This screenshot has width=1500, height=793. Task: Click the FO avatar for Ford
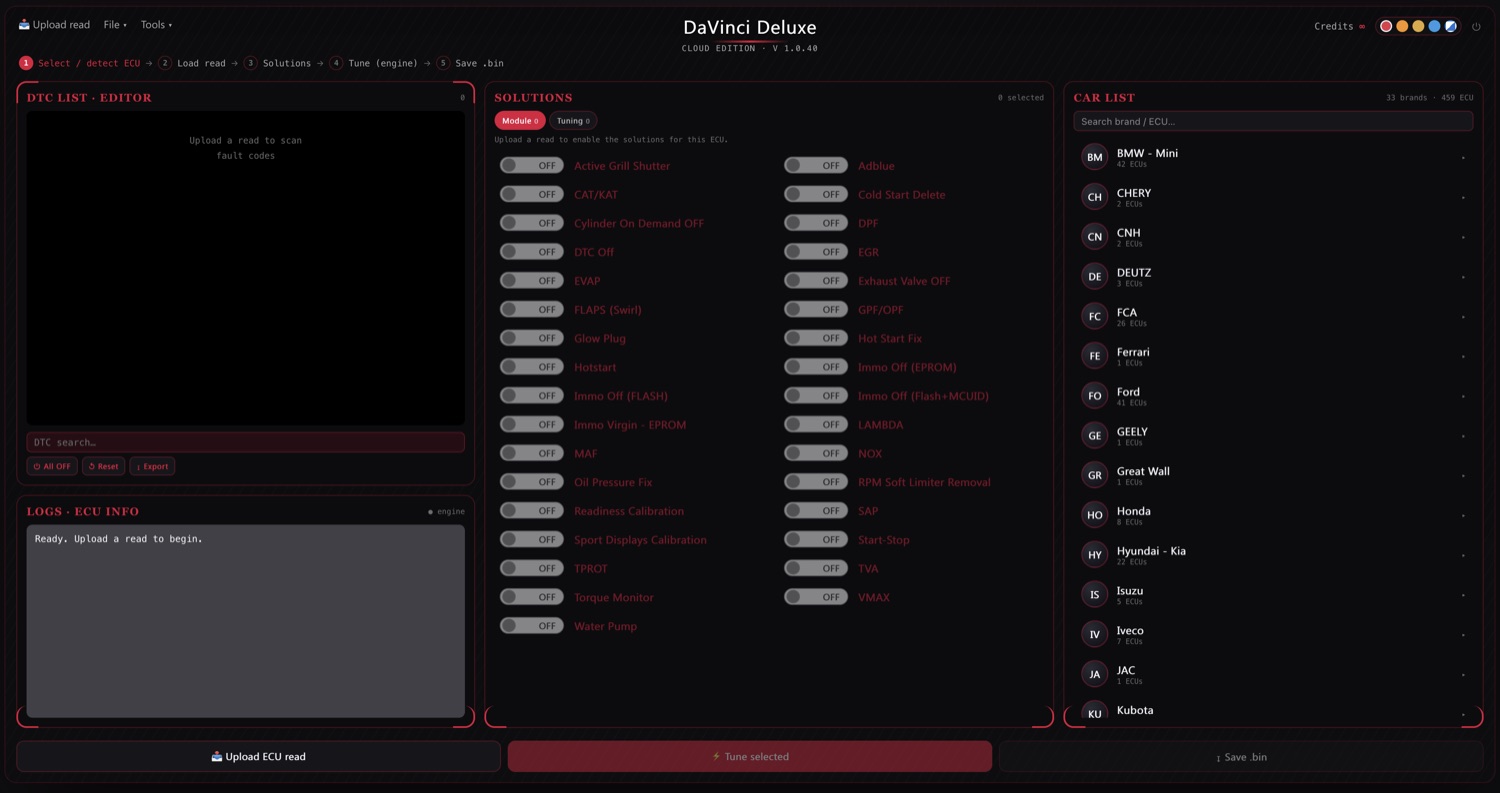coord(1094,396)
